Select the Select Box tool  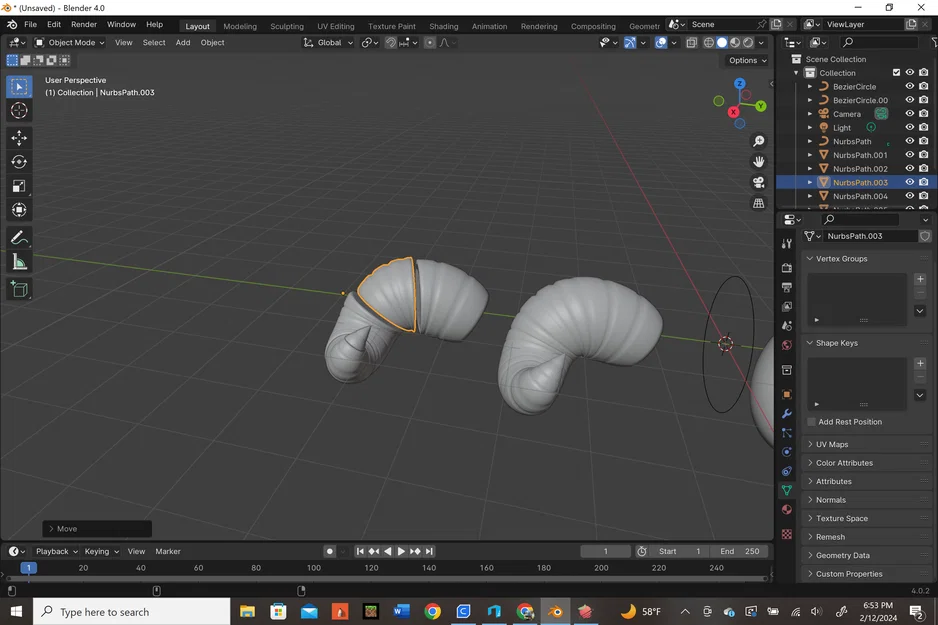point(19,87)
